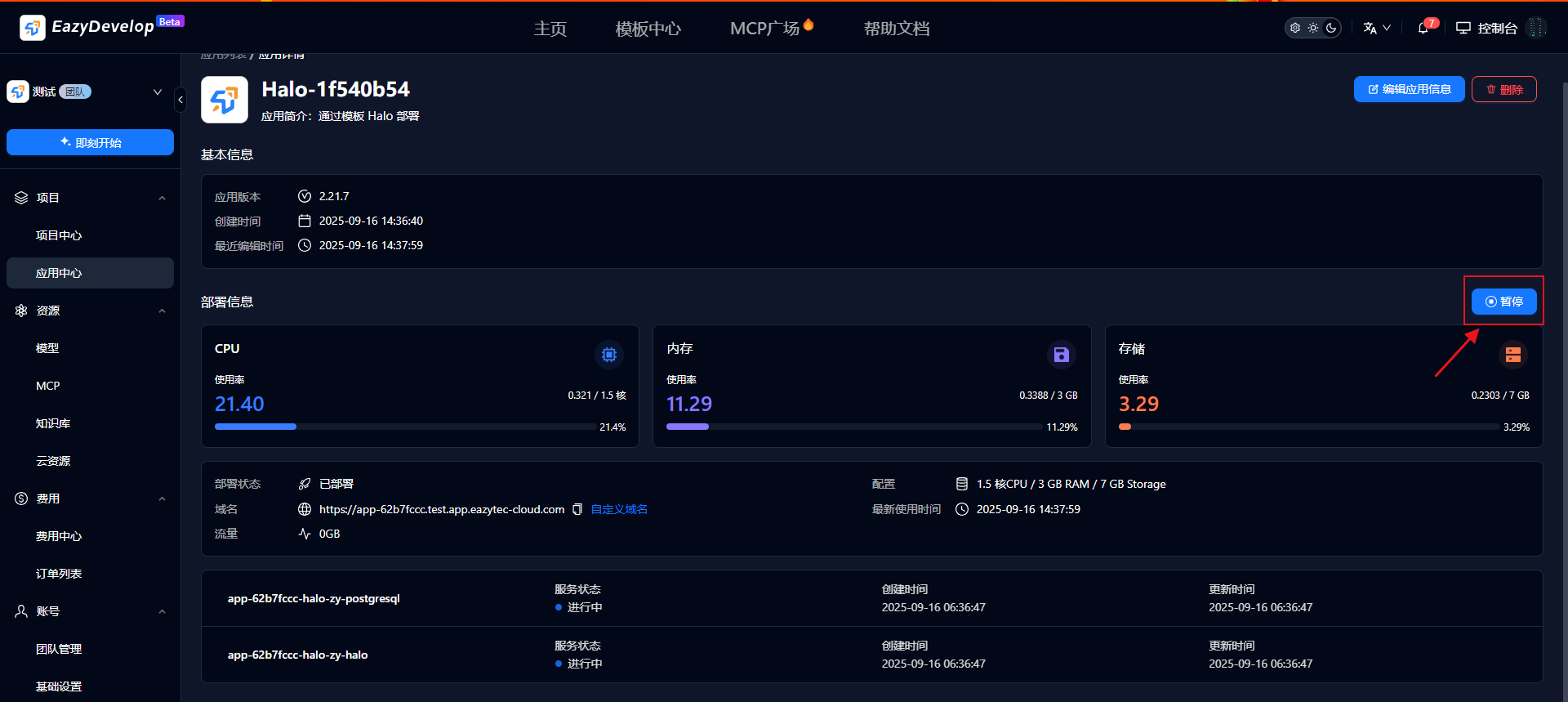Click the CPU chip icon in CPU card
Viewport: 1568px width, 702px height.
click(x=608, y=355)
